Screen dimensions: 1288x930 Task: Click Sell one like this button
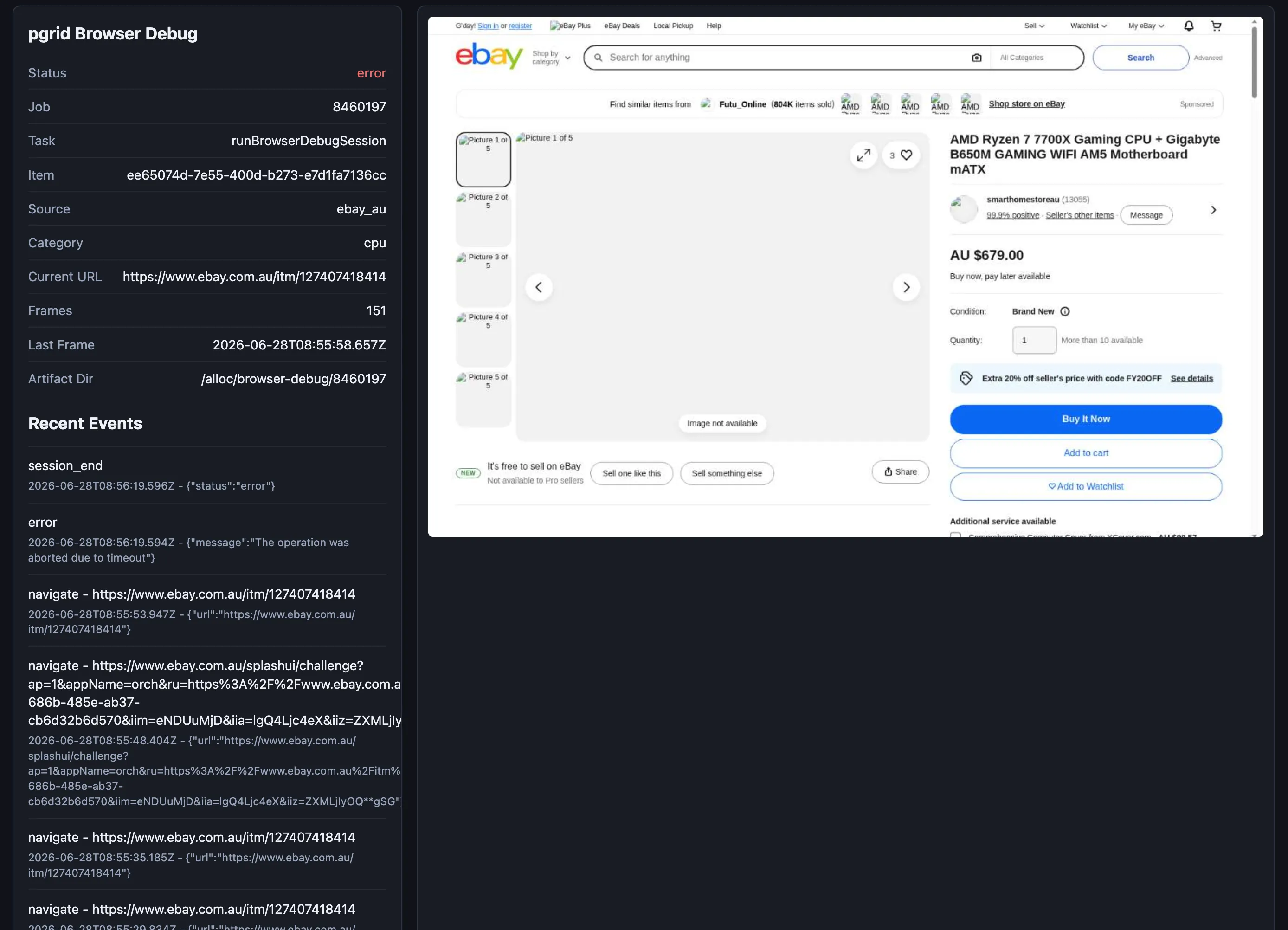(631, 473)
